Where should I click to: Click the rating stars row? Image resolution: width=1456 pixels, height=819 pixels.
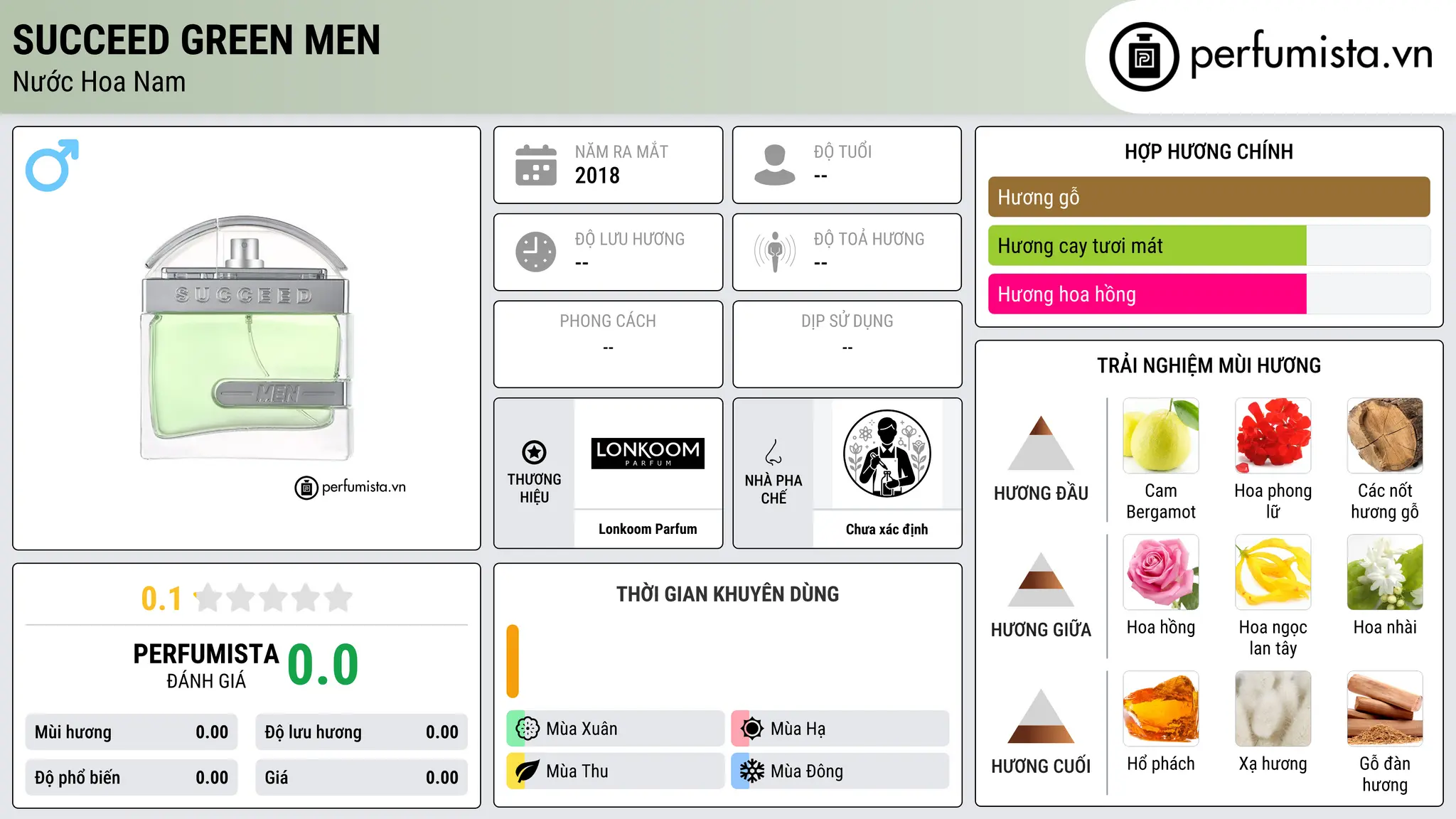pyautogui.click(x=274, y=598)
